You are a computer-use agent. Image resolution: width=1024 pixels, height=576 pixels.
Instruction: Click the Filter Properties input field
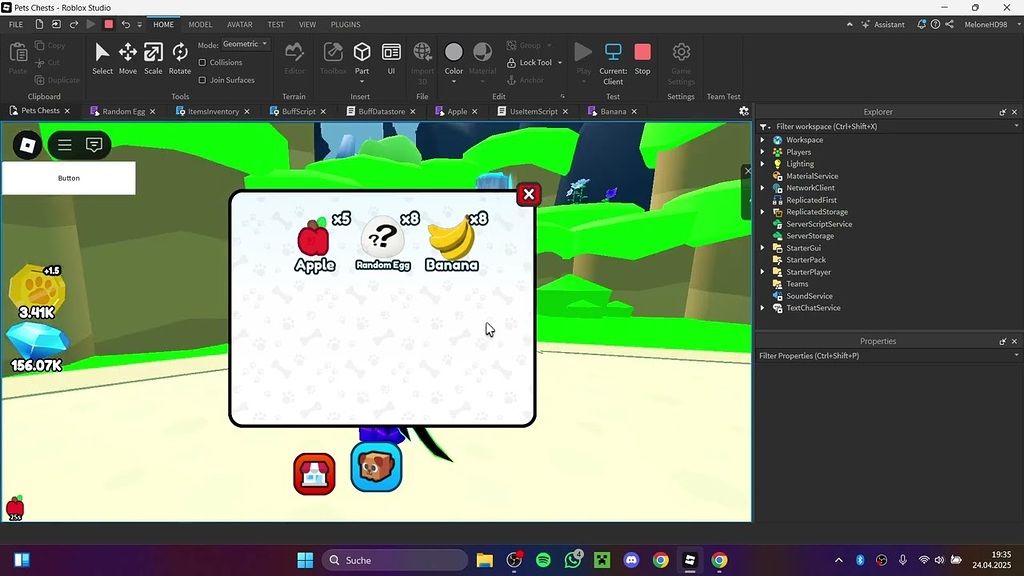pyautogui.click(x=888, y=356)
